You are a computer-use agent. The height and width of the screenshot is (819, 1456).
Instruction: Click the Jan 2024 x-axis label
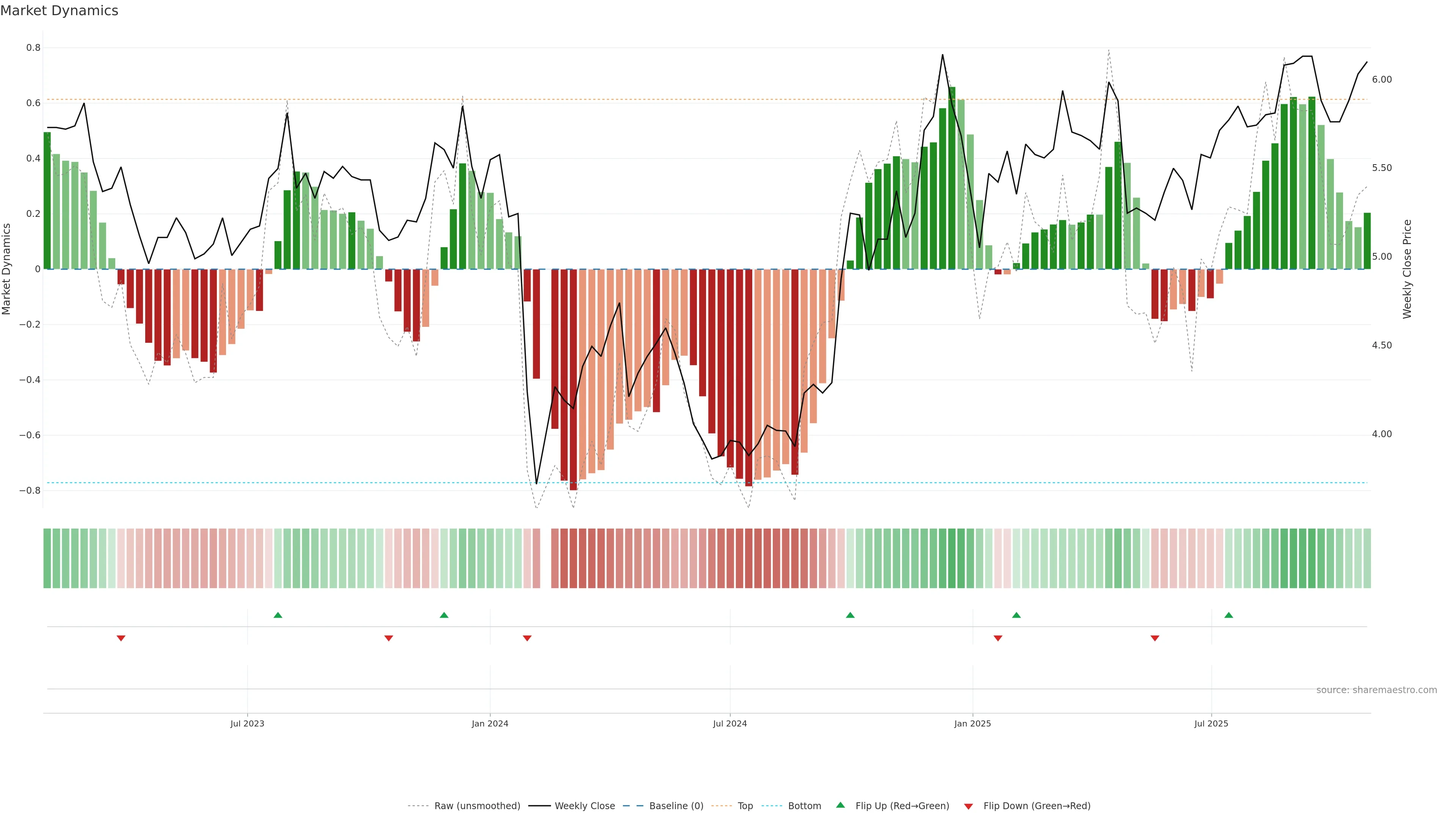click(490, 723)
